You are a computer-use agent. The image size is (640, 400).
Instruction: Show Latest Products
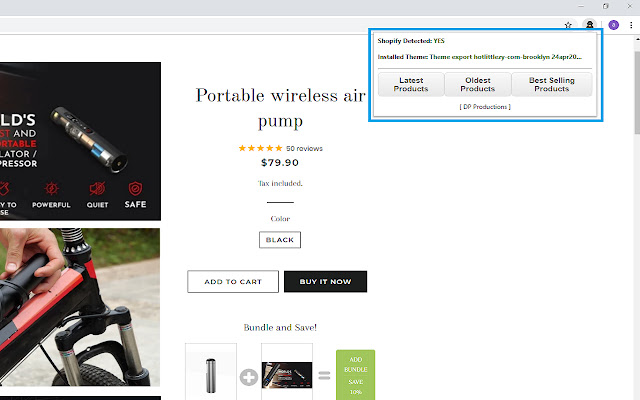pyautogui.click(x=411, y=84)
